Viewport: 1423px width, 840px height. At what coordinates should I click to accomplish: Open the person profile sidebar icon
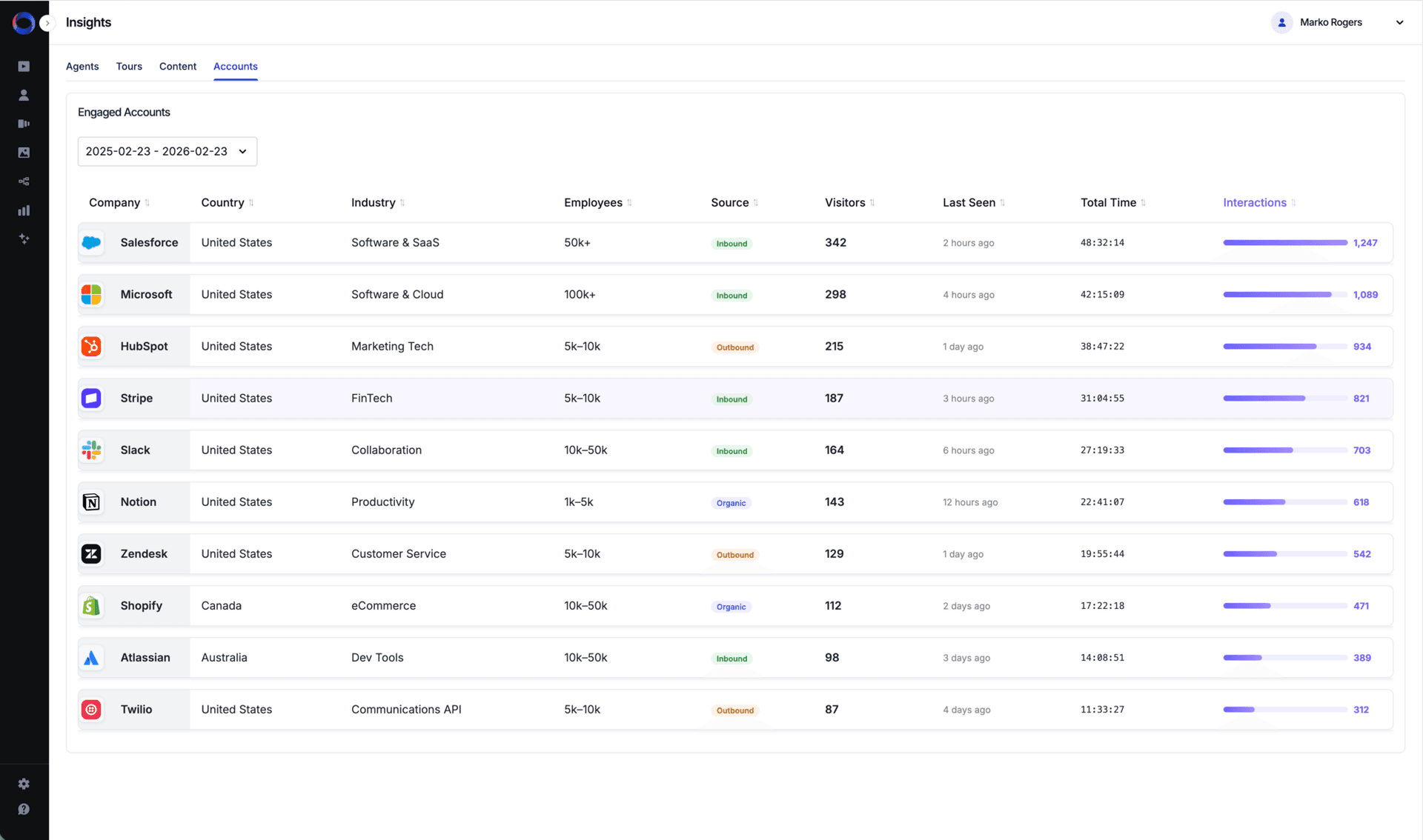tap(24, 96)
